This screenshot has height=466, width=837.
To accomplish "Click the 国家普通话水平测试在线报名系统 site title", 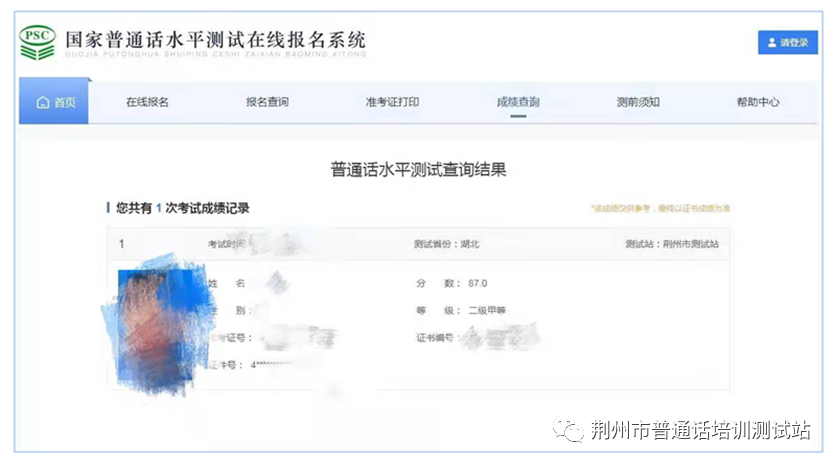I will coord(215,40).
